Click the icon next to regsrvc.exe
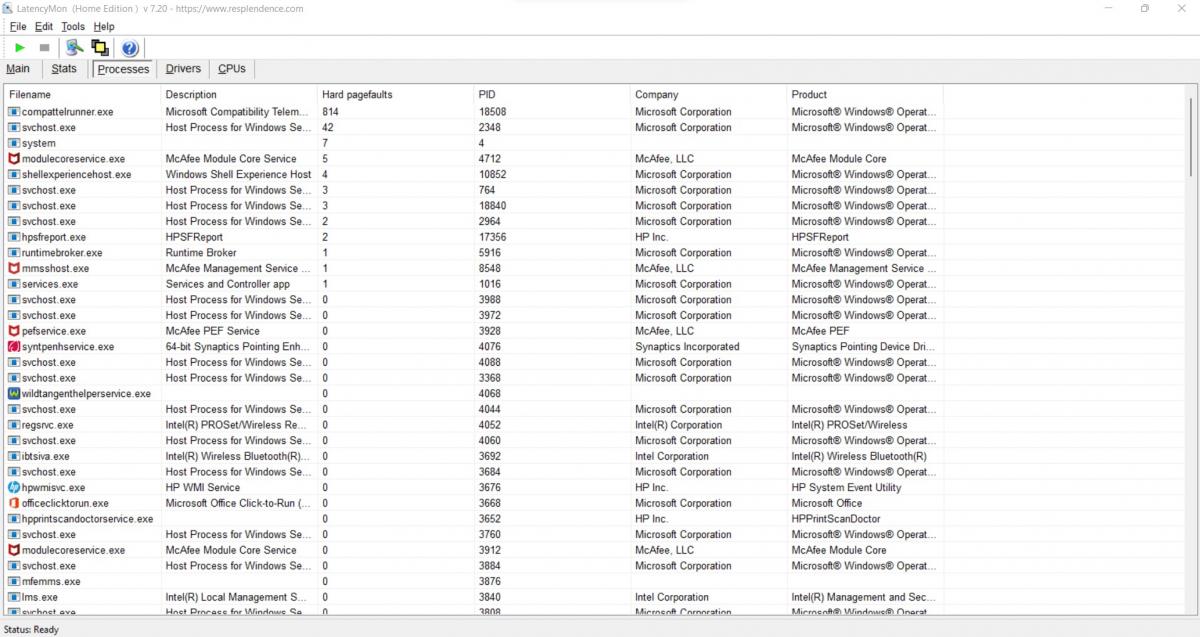1200x637 pixels. [x=14, y=425]
